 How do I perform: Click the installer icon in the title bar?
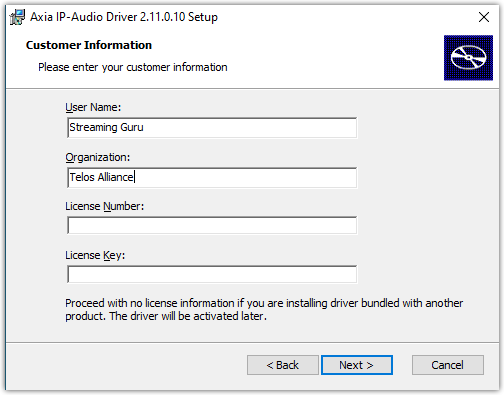coord(17,17)
